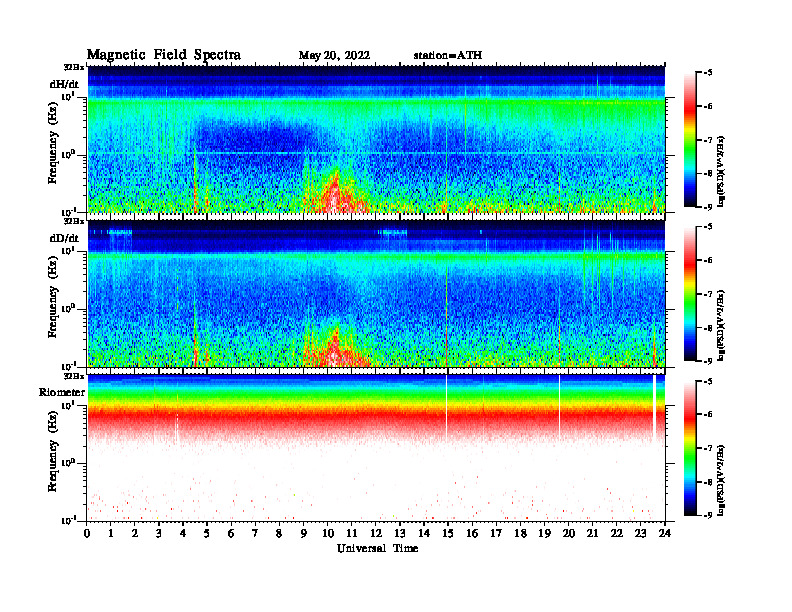The height and width of the screenshot is (612, 792).
Task: Click the "32Hz" label atop dH/dt panel
Action: (x=74, y=67)
